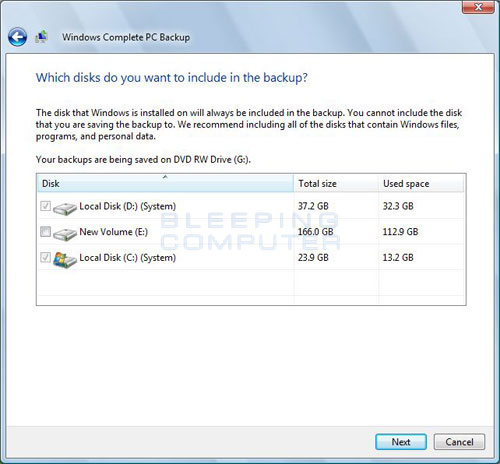Click the Local Disk (C:) checkbox
Image resolution: width=500 pixels, height=464 pixels.
pyautogui.click(x=45, y=257)
